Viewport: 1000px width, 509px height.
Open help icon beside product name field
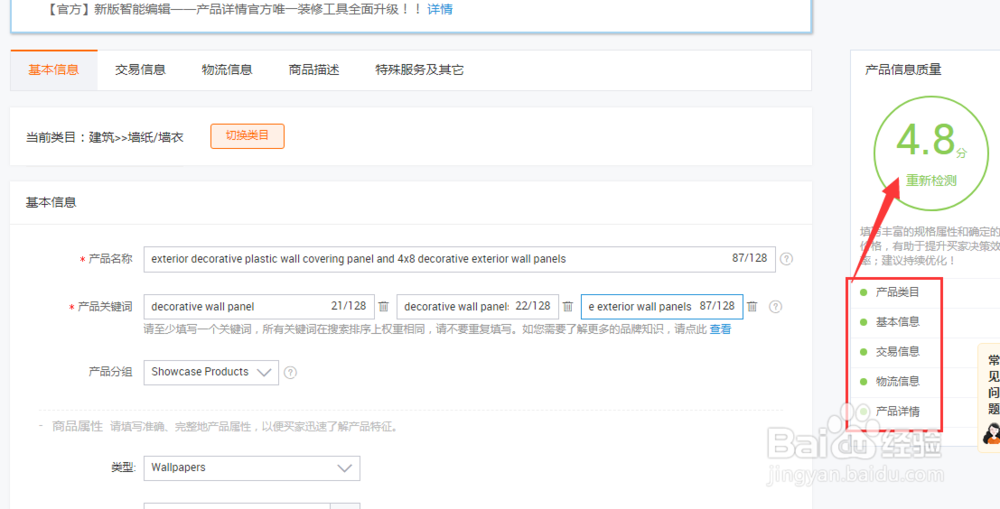(x=786, y=259)
